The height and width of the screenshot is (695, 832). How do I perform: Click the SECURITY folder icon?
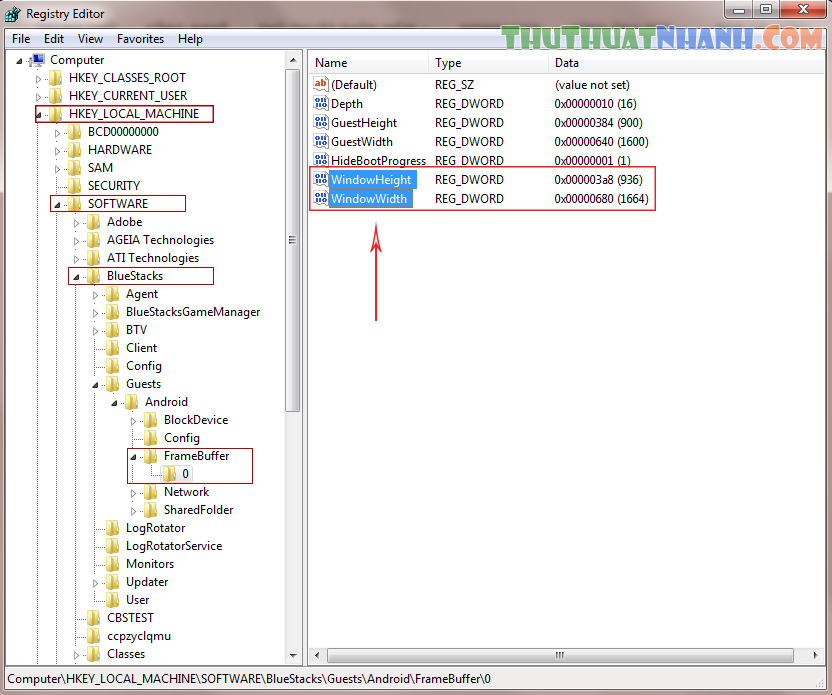pyautogui.click(x=75, y=186)
